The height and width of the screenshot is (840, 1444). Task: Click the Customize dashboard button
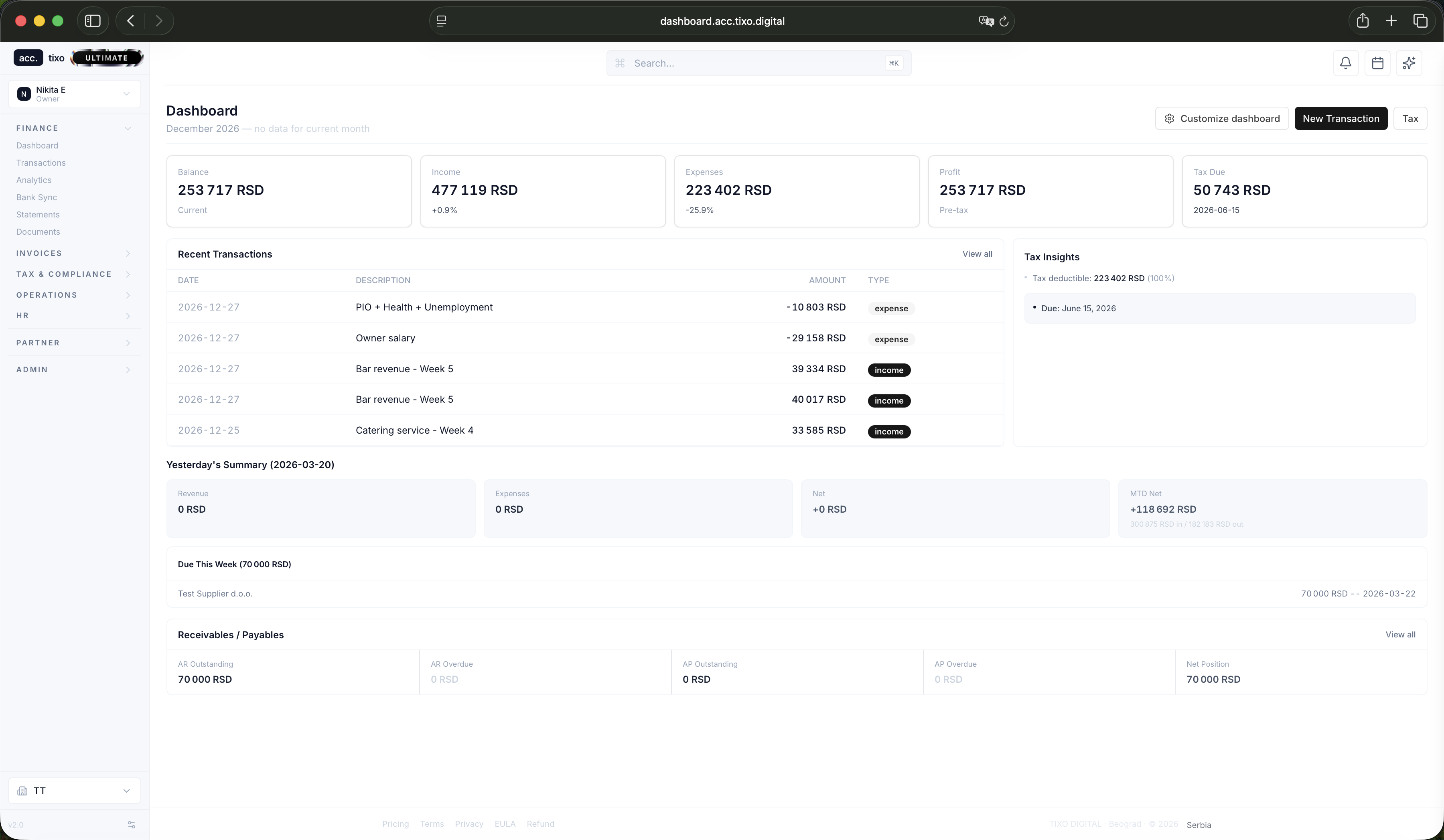(1222, 119)
